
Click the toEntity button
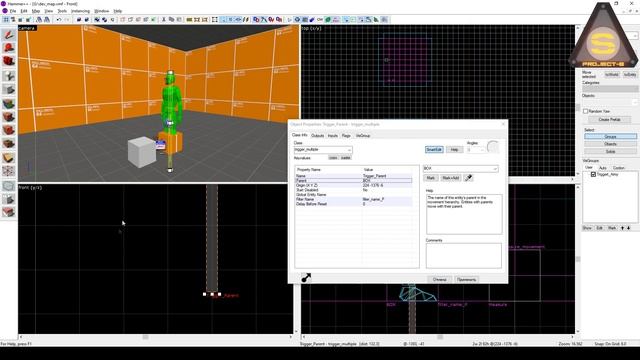tap(630, 74)
